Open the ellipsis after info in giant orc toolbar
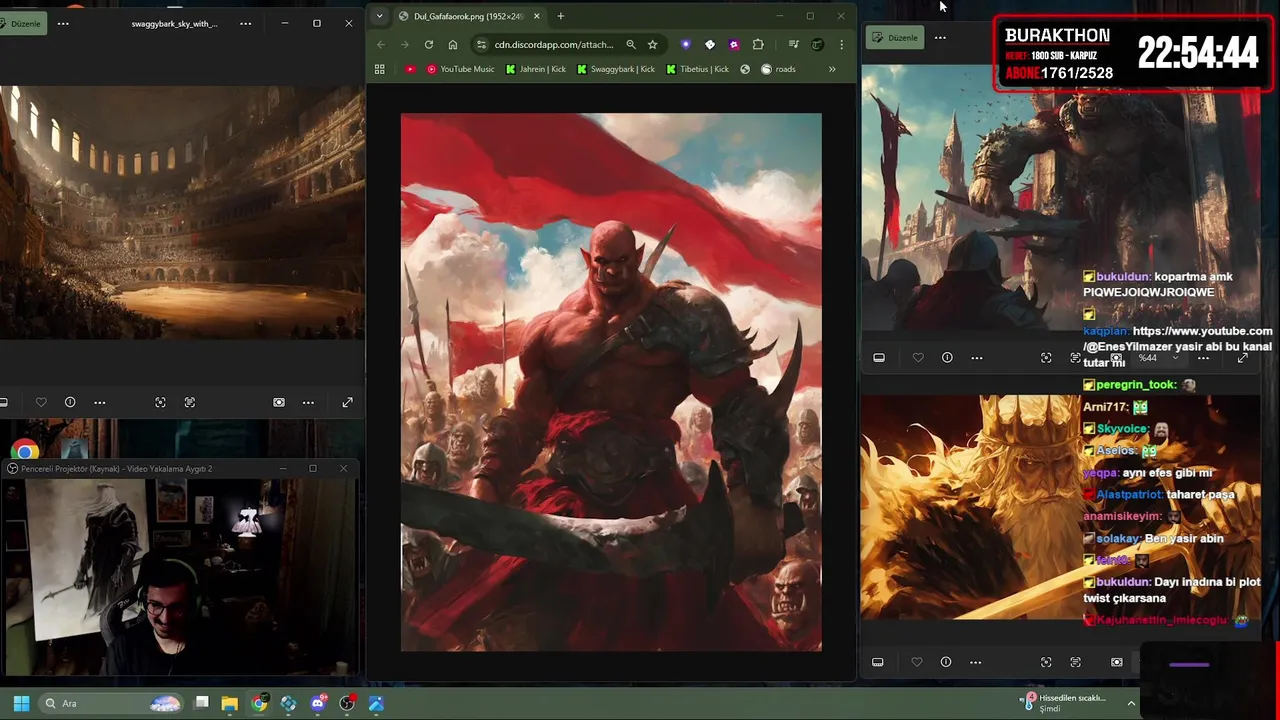Screen dimensions: 1280x720 point(977,357)
